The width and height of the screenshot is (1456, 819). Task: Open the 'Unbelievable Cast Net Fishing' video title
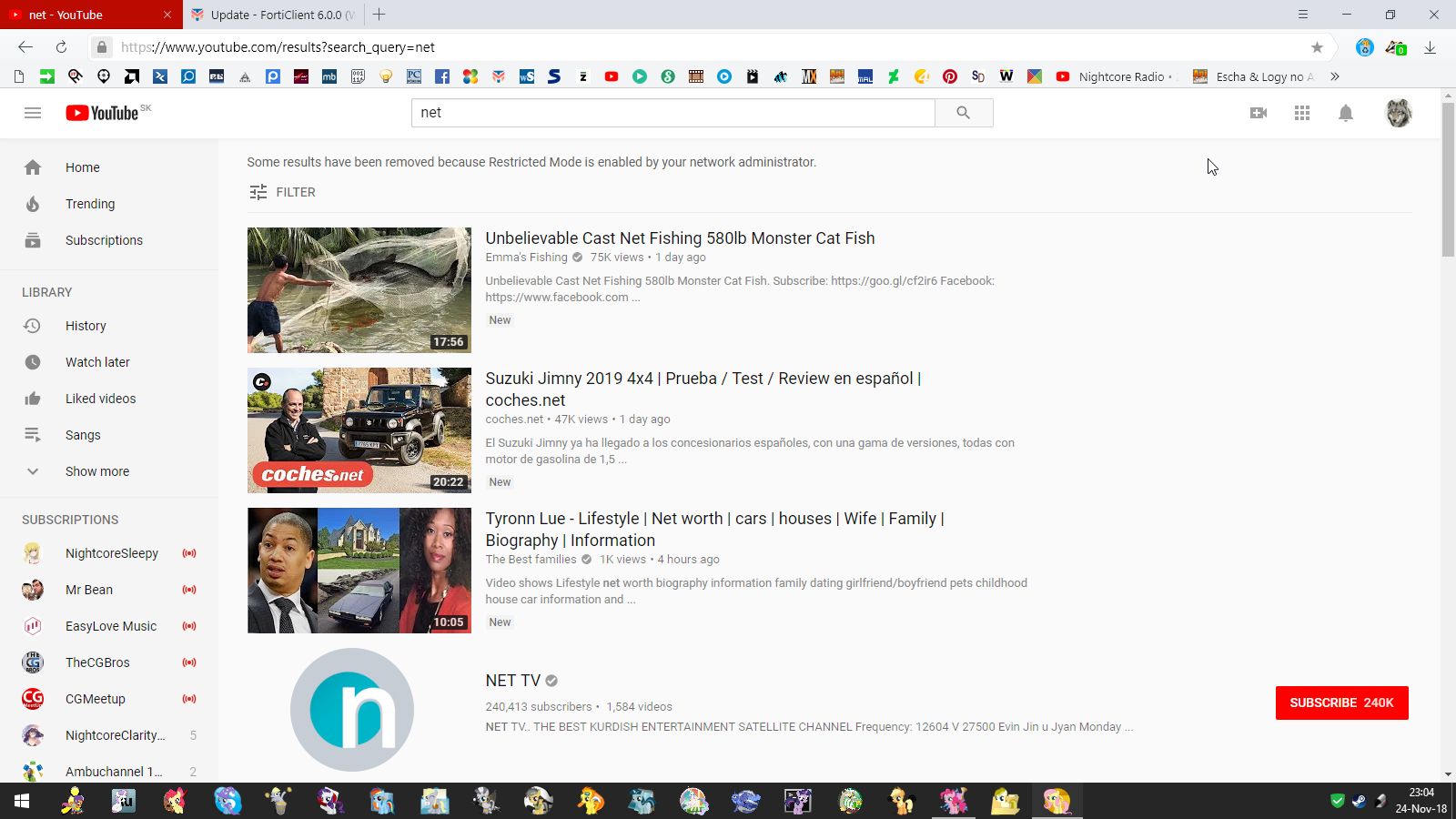680,238
